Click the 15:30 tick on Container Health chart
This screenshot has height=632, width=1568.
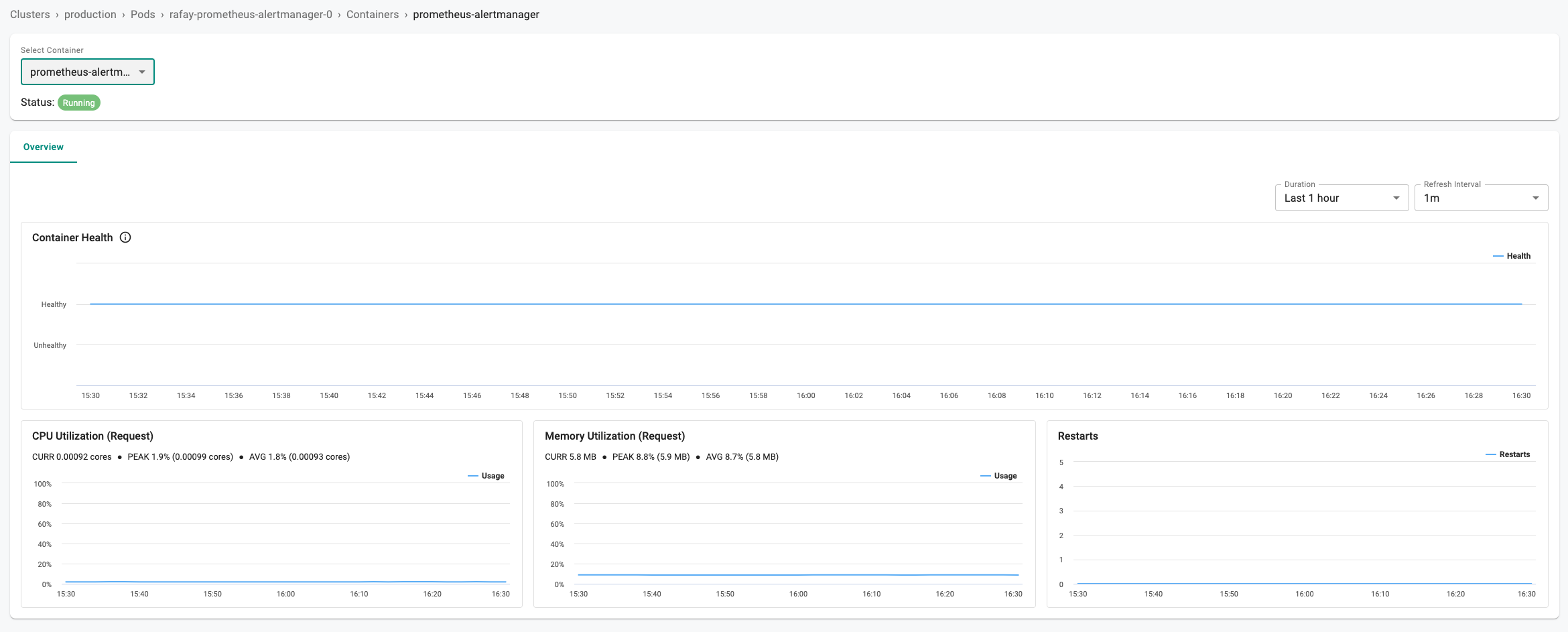pos(90,395)
